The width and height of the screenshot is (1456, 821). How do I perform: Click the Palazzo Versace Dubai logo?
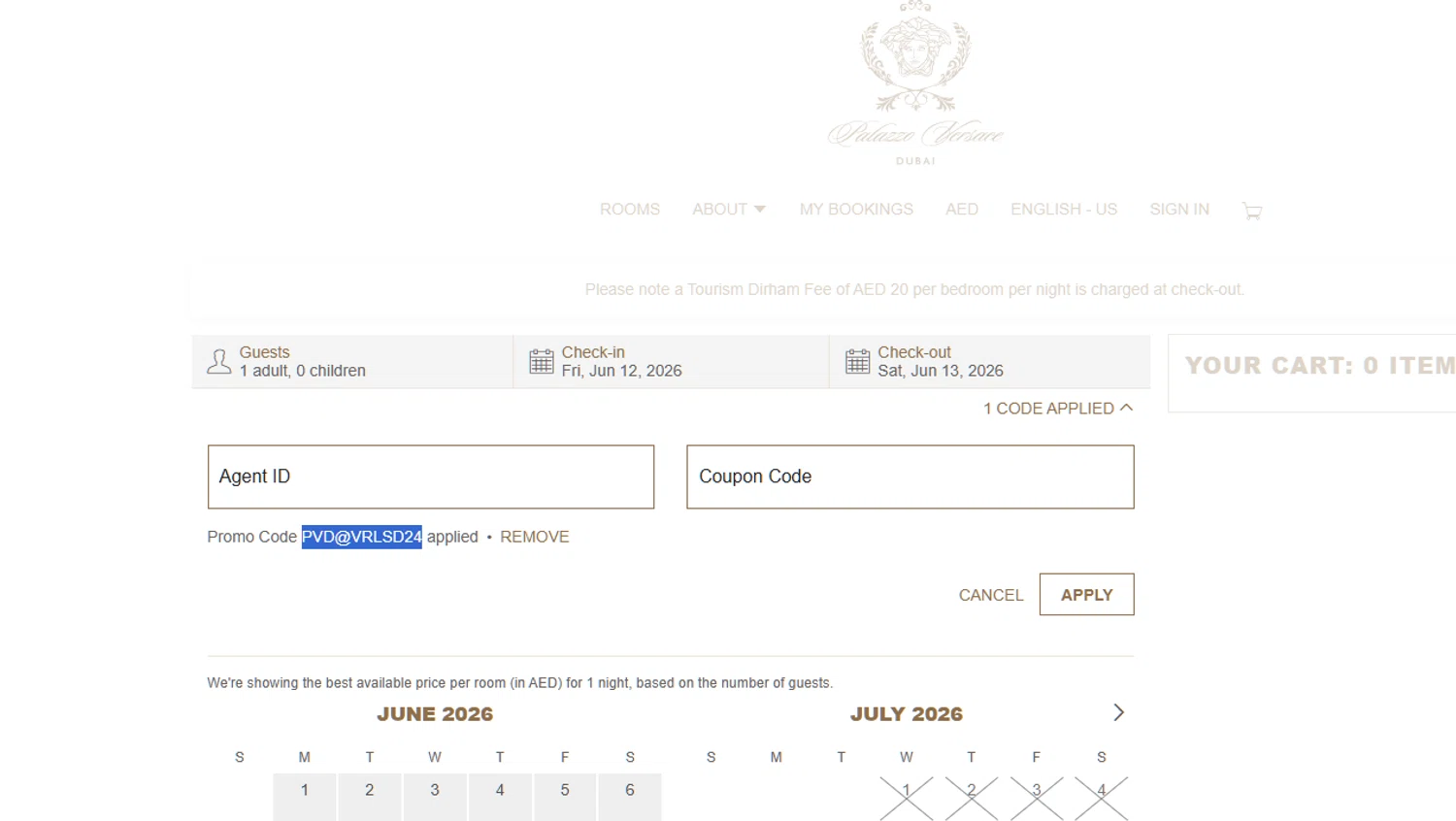pyautogui.click(x=915, y=83)
